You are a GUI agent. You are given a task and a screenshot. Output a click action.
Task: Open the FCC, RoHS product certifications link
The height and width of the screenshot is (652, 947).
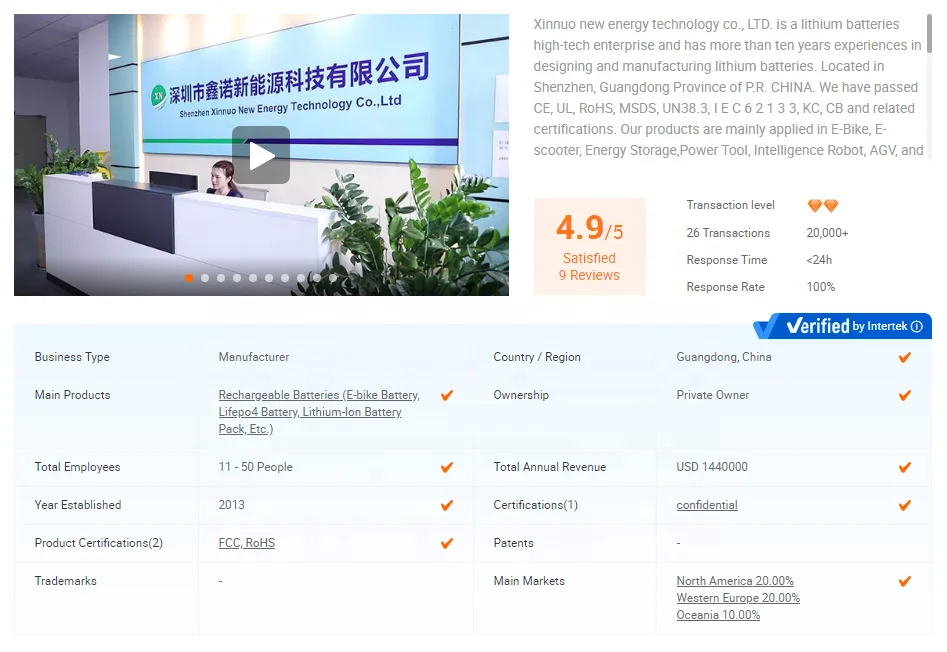[x=246, y=543]
